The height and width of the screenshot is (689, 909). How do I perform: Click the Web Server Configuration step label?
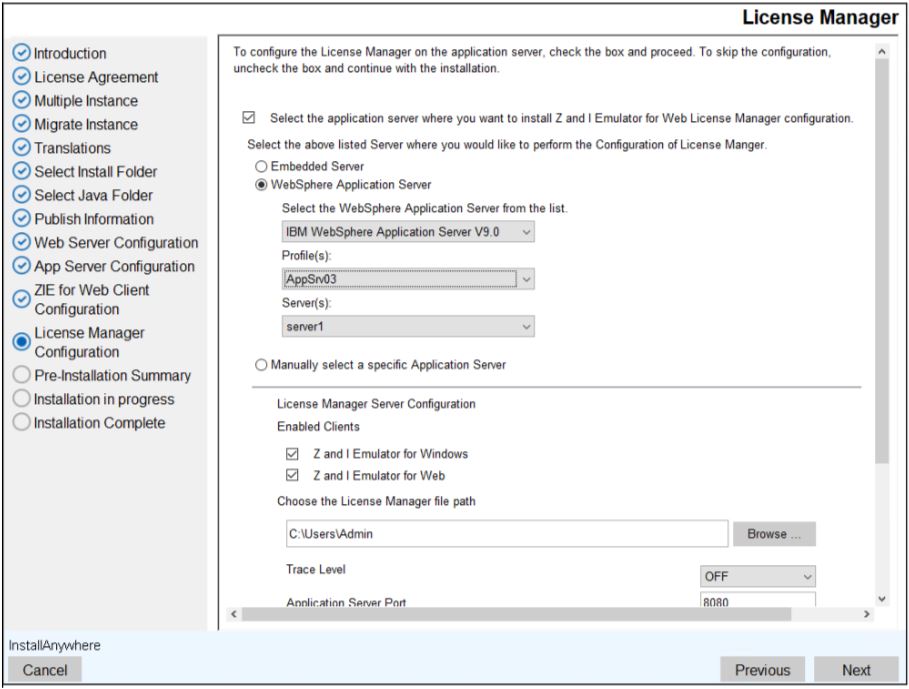[116, 243]
